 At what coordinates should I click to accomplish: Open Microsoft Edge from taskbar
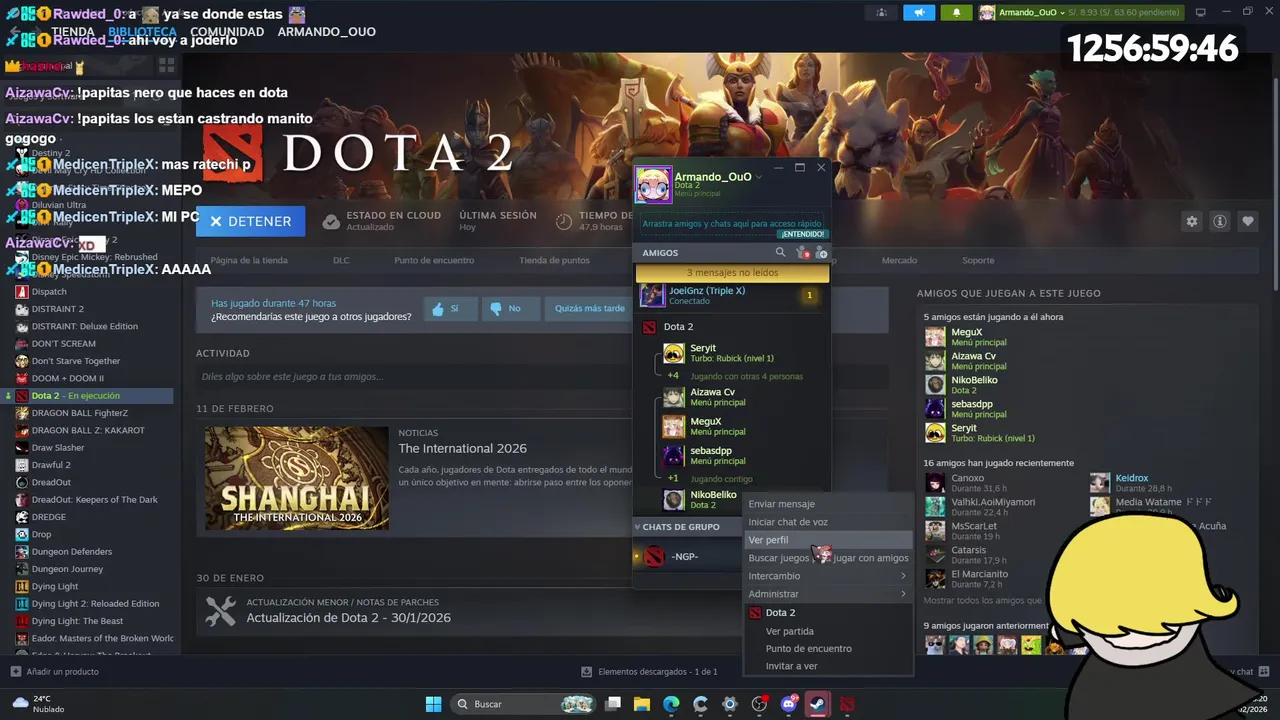pos(671,704)
